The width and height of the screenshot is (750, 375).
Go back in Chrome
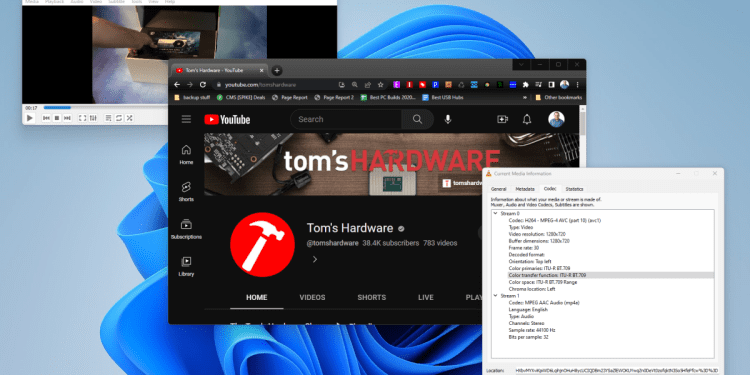tap(177, 85)
